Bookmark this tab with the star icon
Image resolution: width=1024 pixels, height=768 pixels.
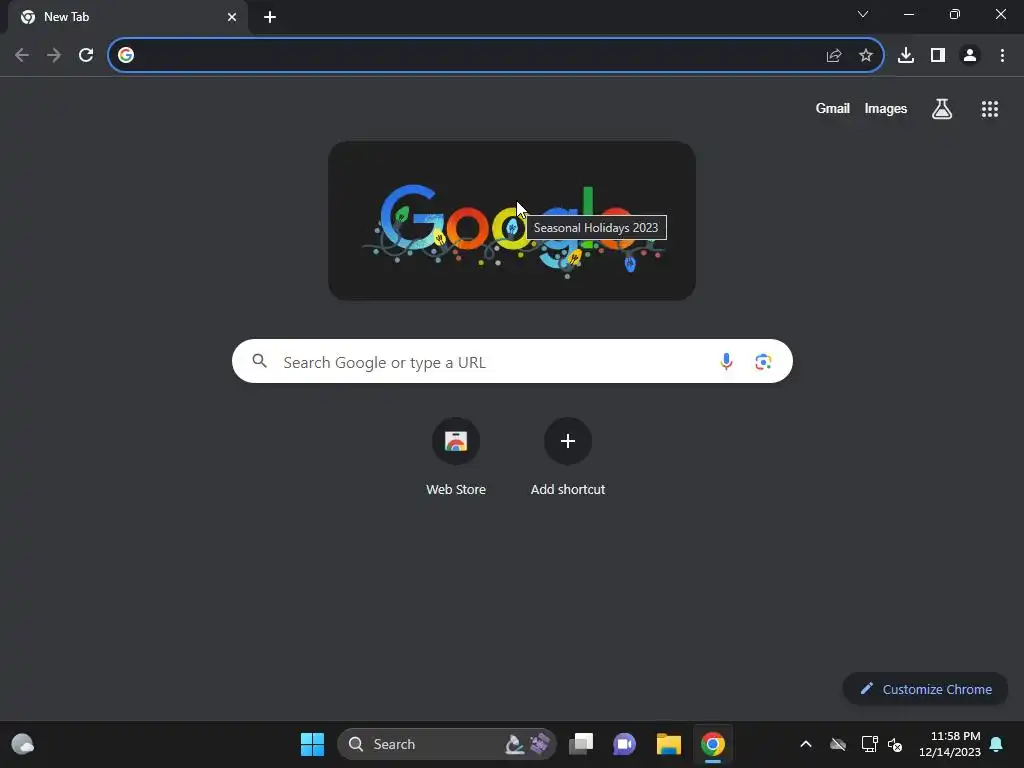click(866, 56)
